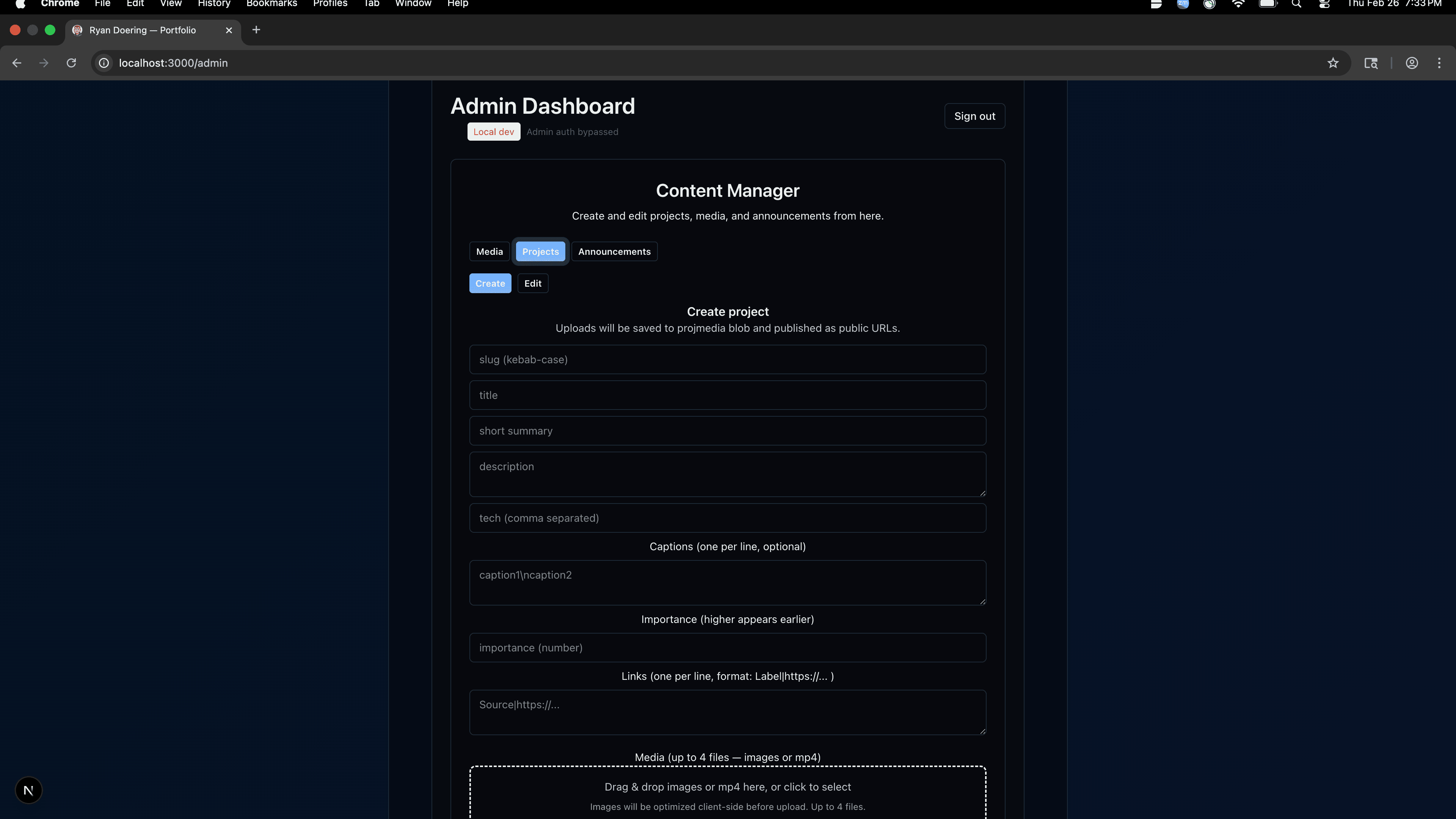Click the title input field

click(728, 394)
